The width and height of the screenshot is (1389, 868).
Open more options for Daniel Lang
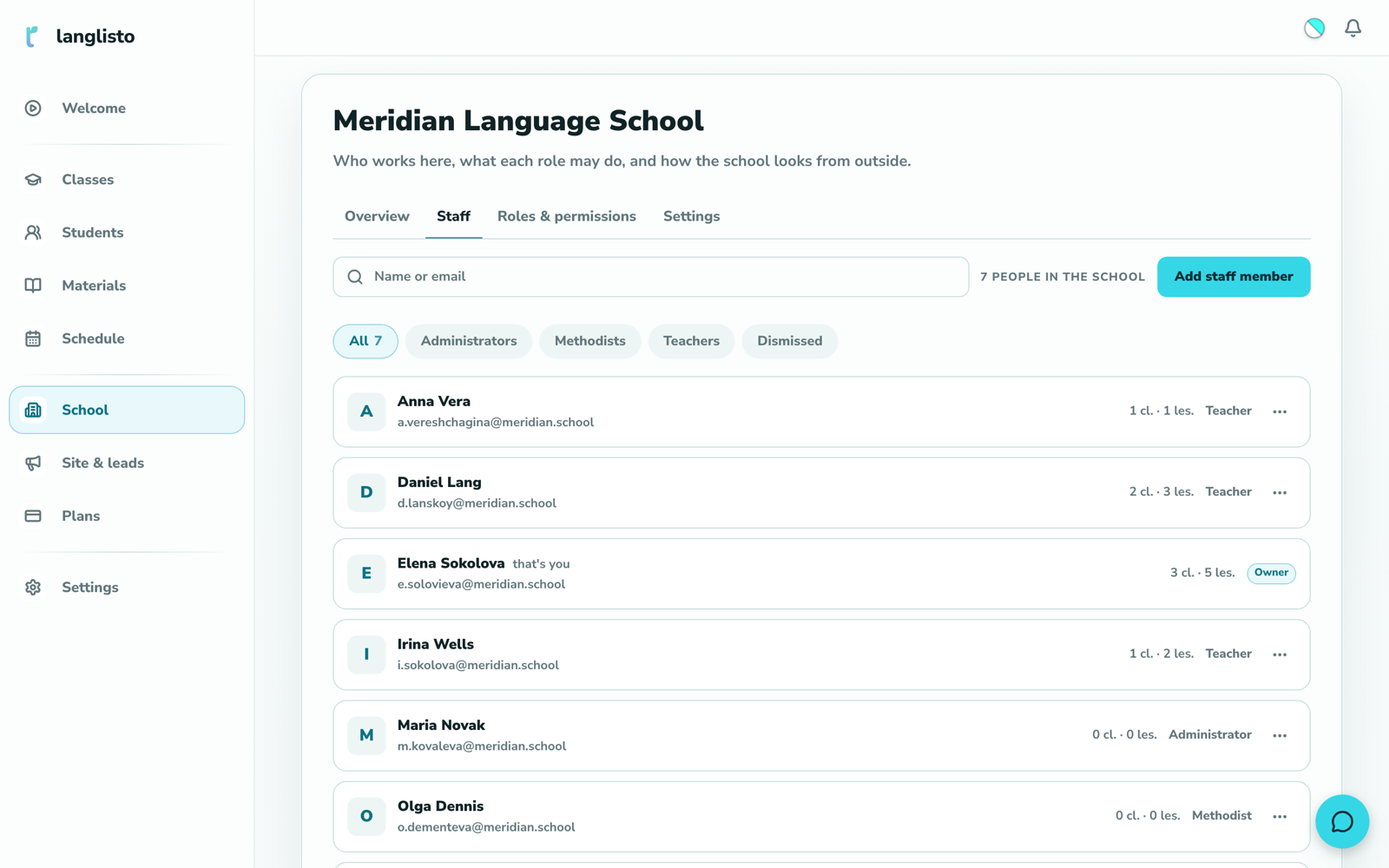click(x=1280, y=492)
